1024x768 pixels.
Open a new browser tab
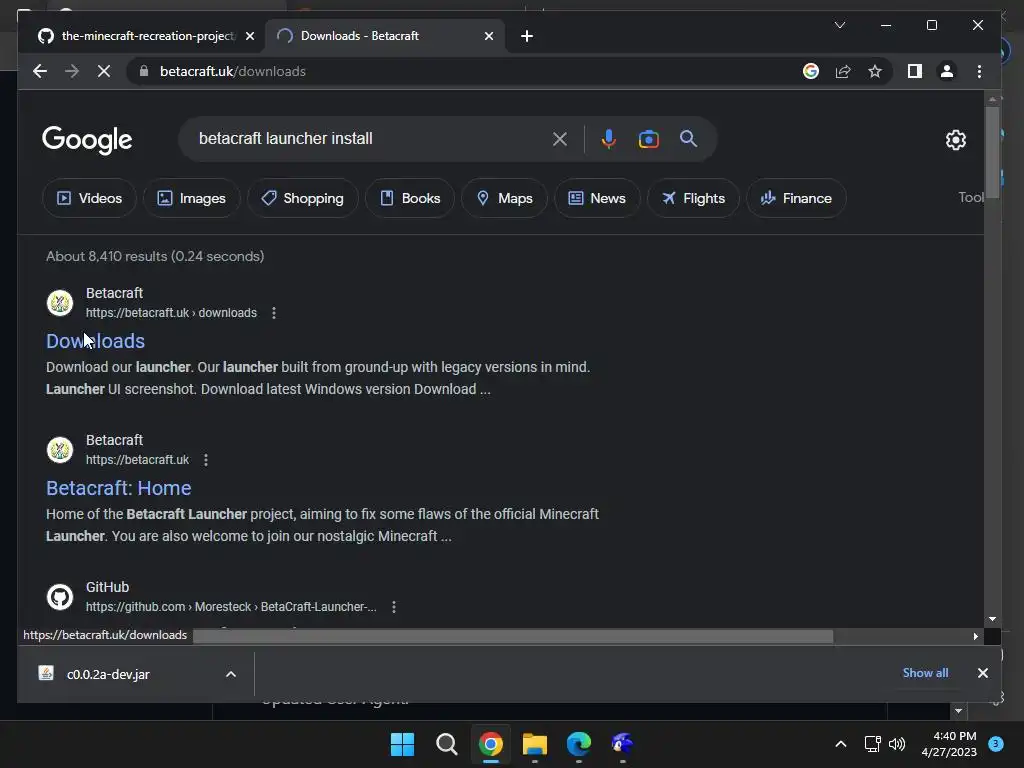coord(527,36)
